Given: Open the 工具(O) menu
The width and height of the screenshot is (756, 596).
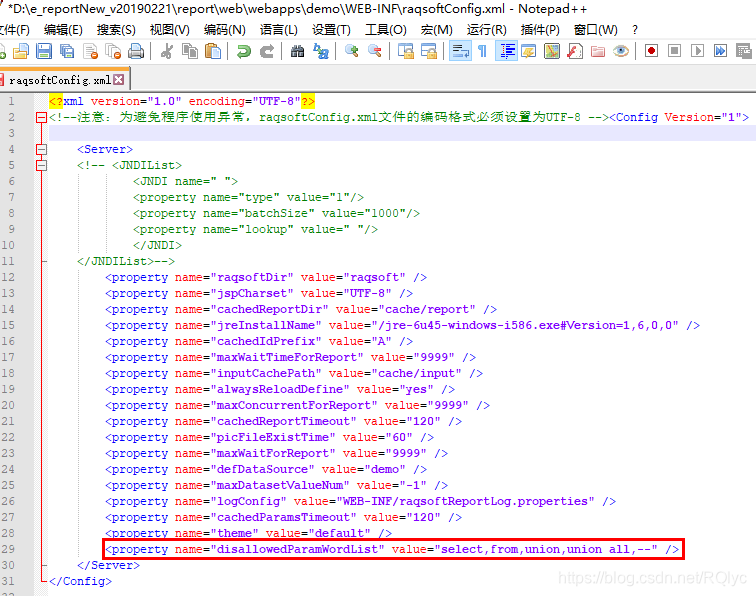Looking at the screenshot, I should point(386,30).
